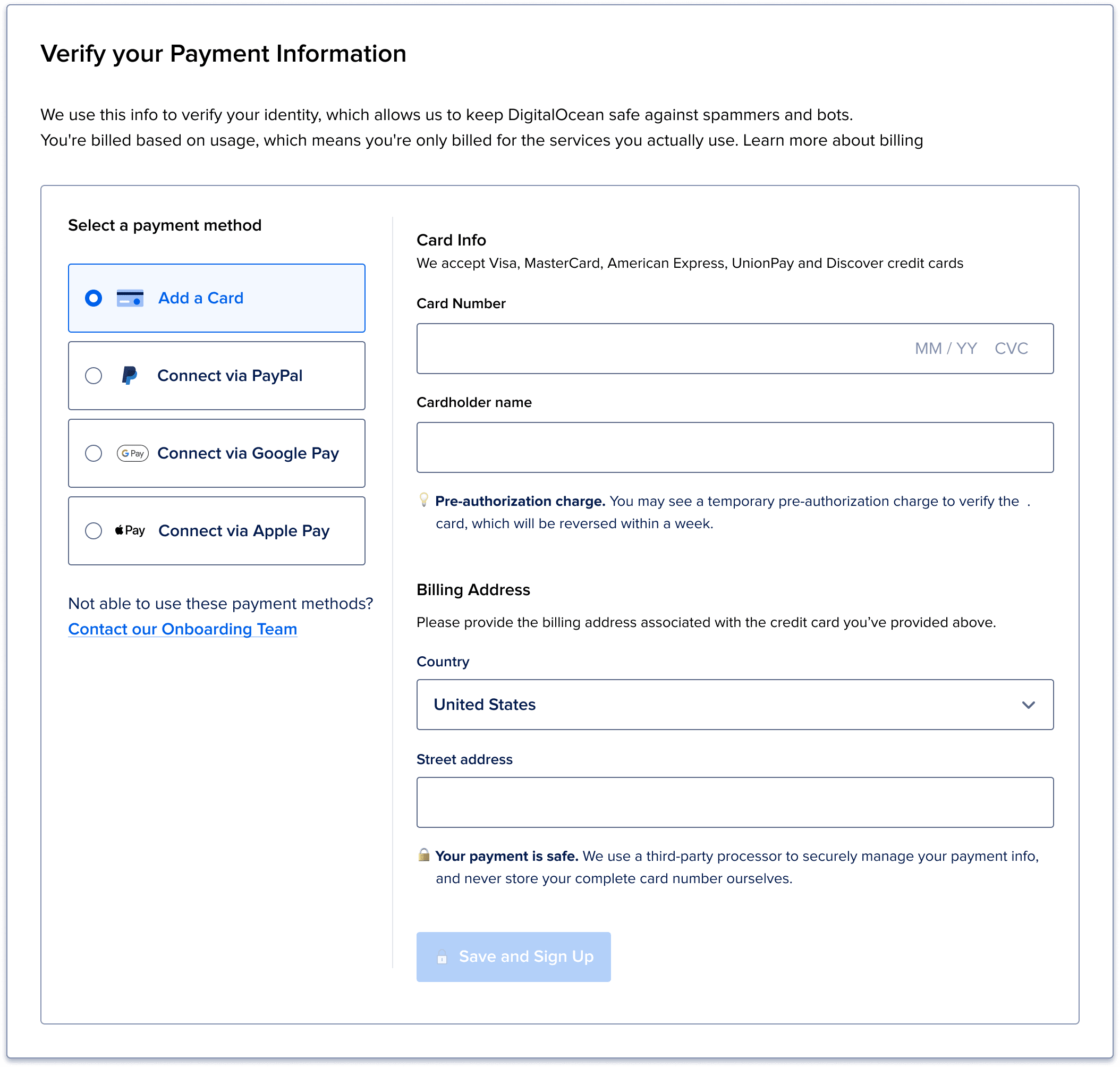Open Contact our Onboarding Team link

183,629
